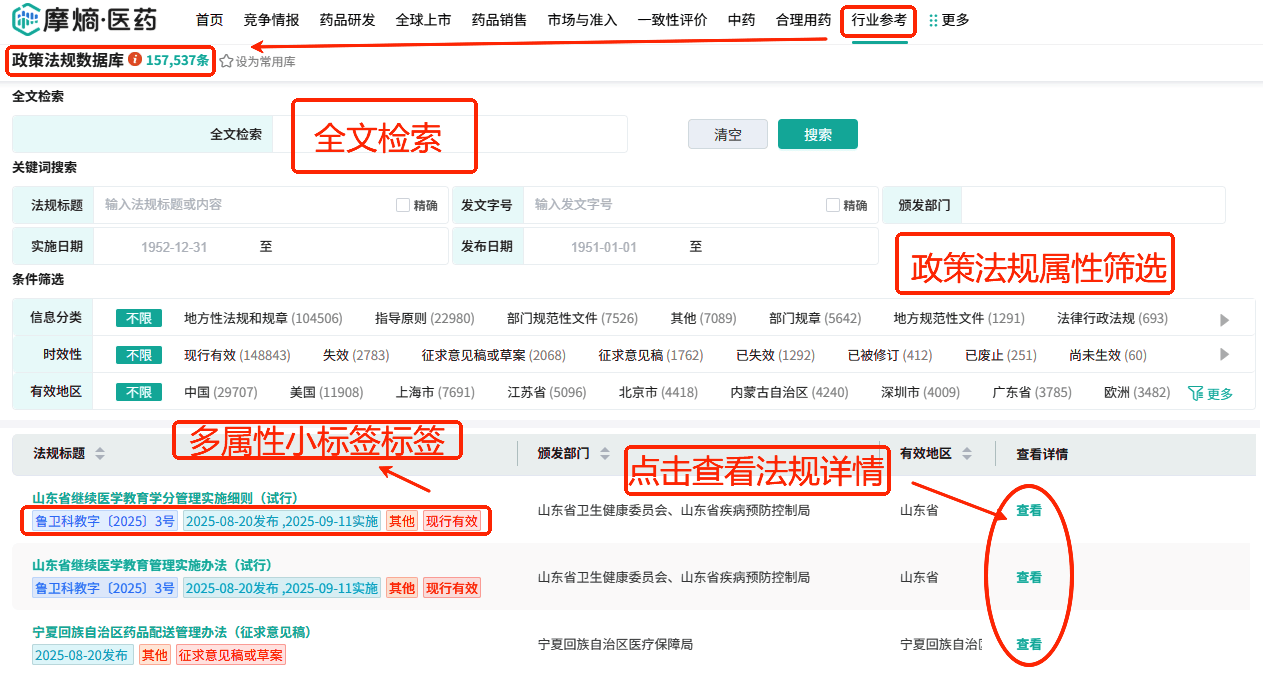
Task: Open 查看 link for 宁夏回族自治区药品配送管理办法
Action: pos(1028,644)
